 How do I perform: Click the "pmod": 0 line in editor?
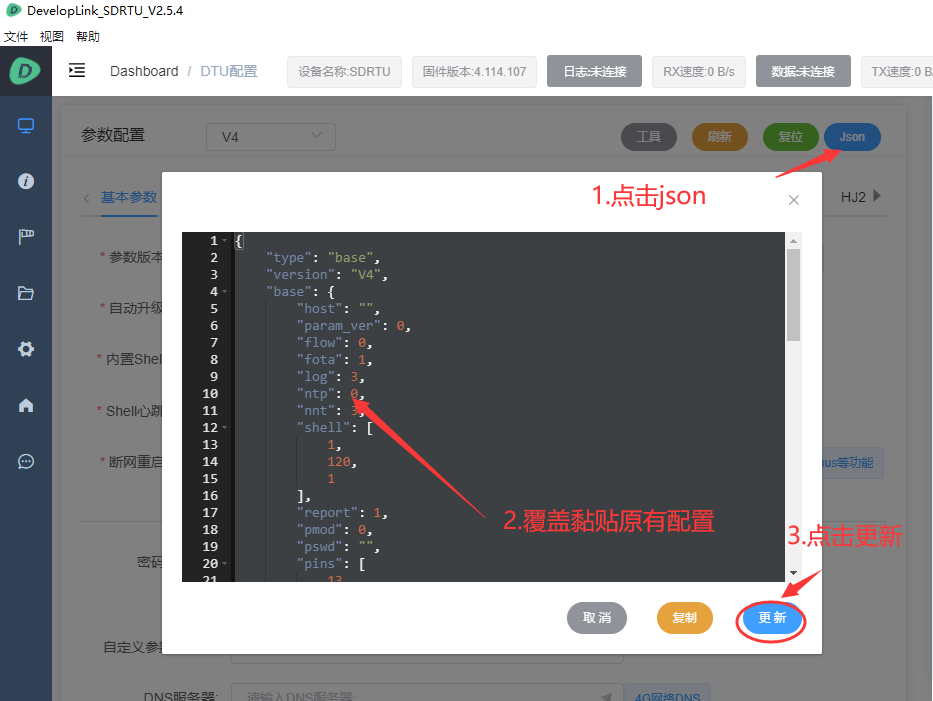click(x=334, y=529)
